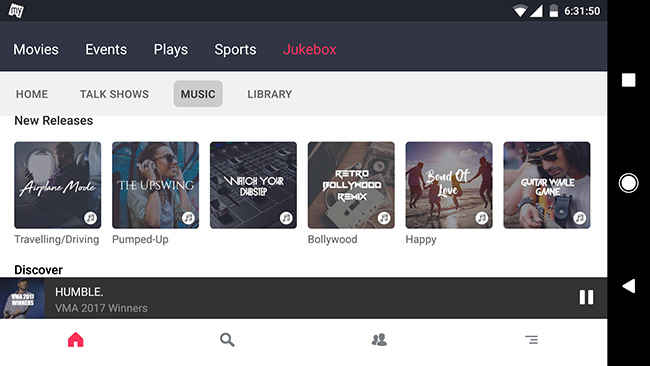Open the VMA 2017 Winners album art

click(x=22, y=298)
